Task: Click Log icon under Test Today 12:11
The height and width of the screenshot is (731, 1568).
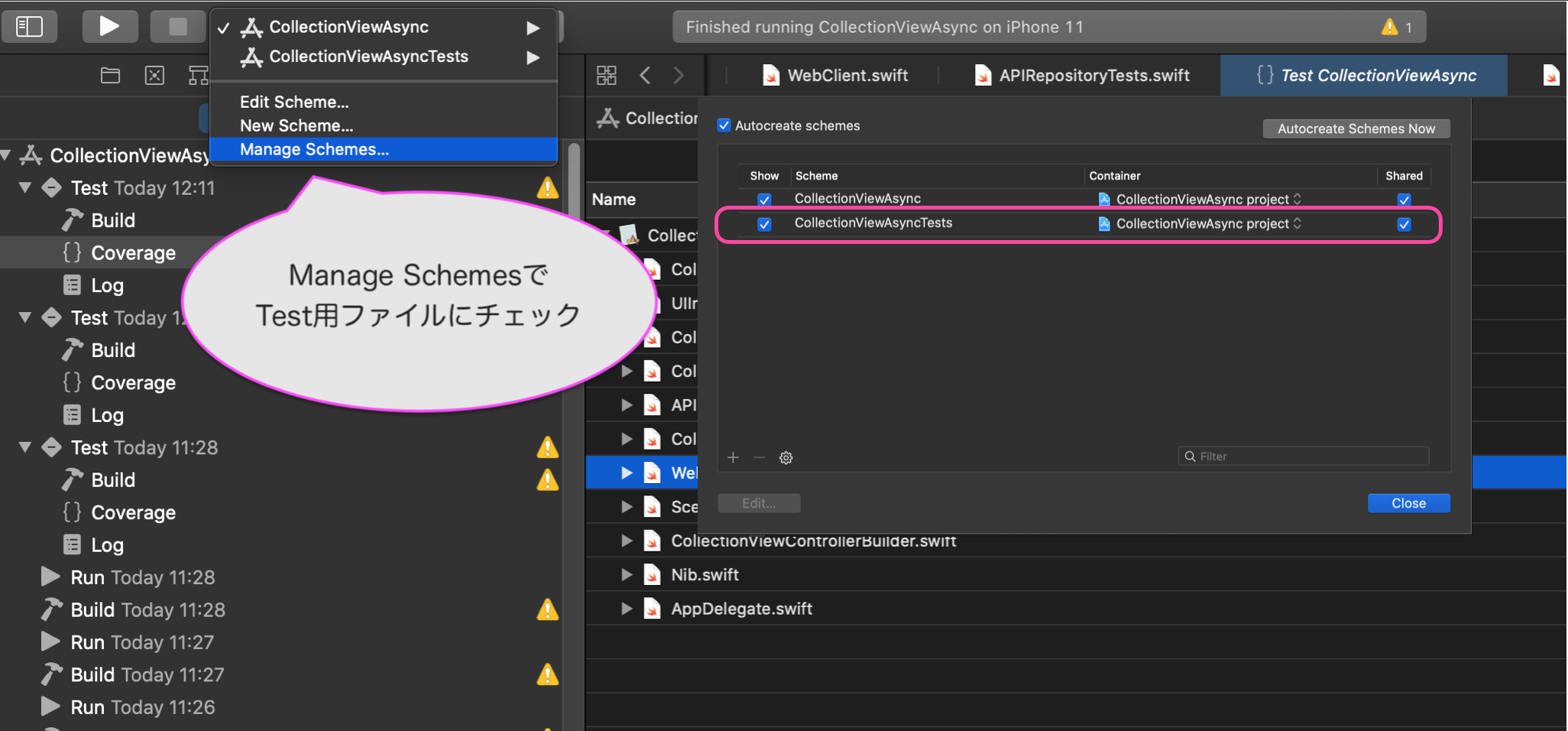Action: (x=73, y=285)
